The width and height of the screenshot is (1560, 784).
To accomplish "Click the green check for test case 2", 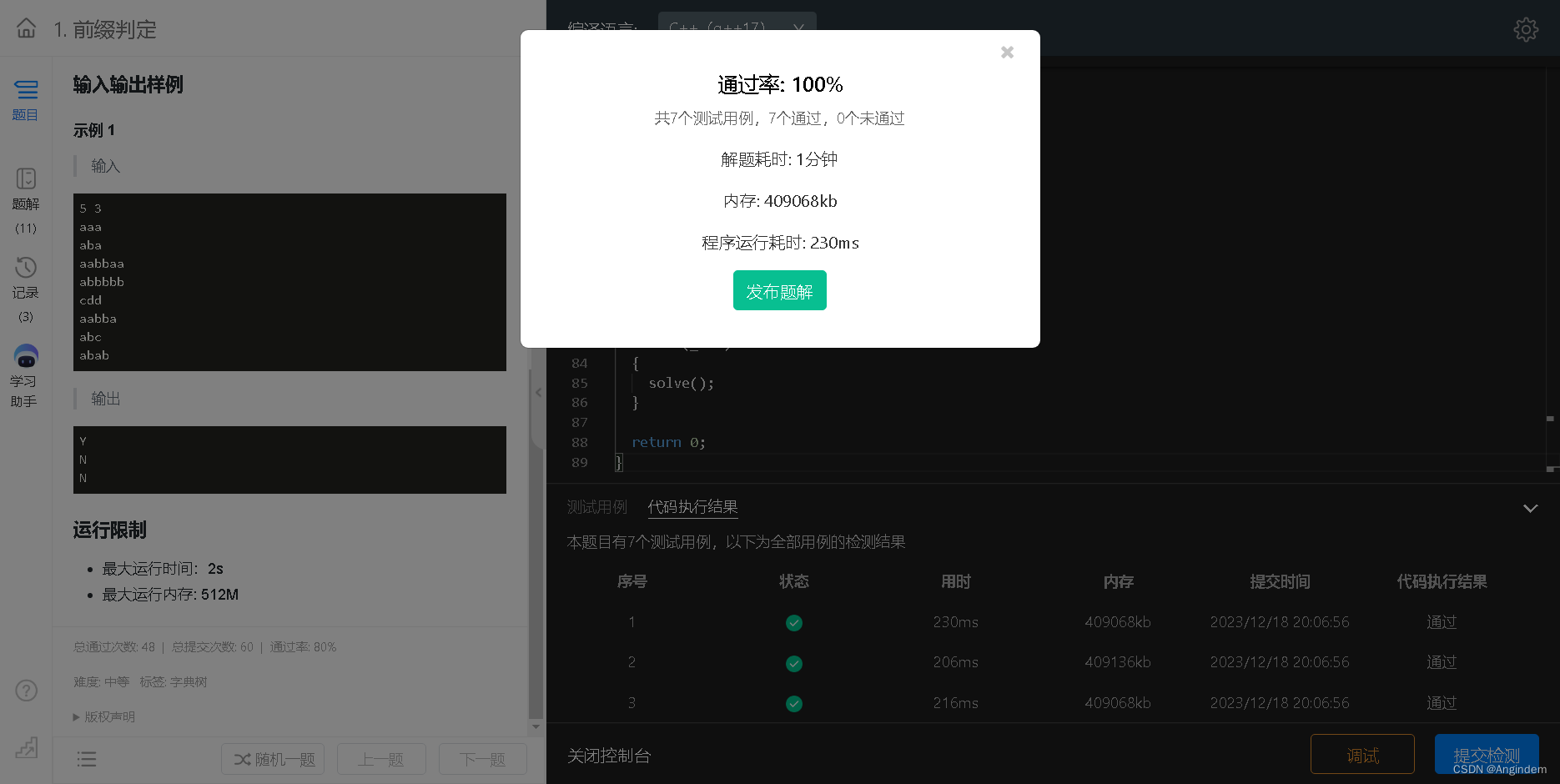I will tap(794, 664).
